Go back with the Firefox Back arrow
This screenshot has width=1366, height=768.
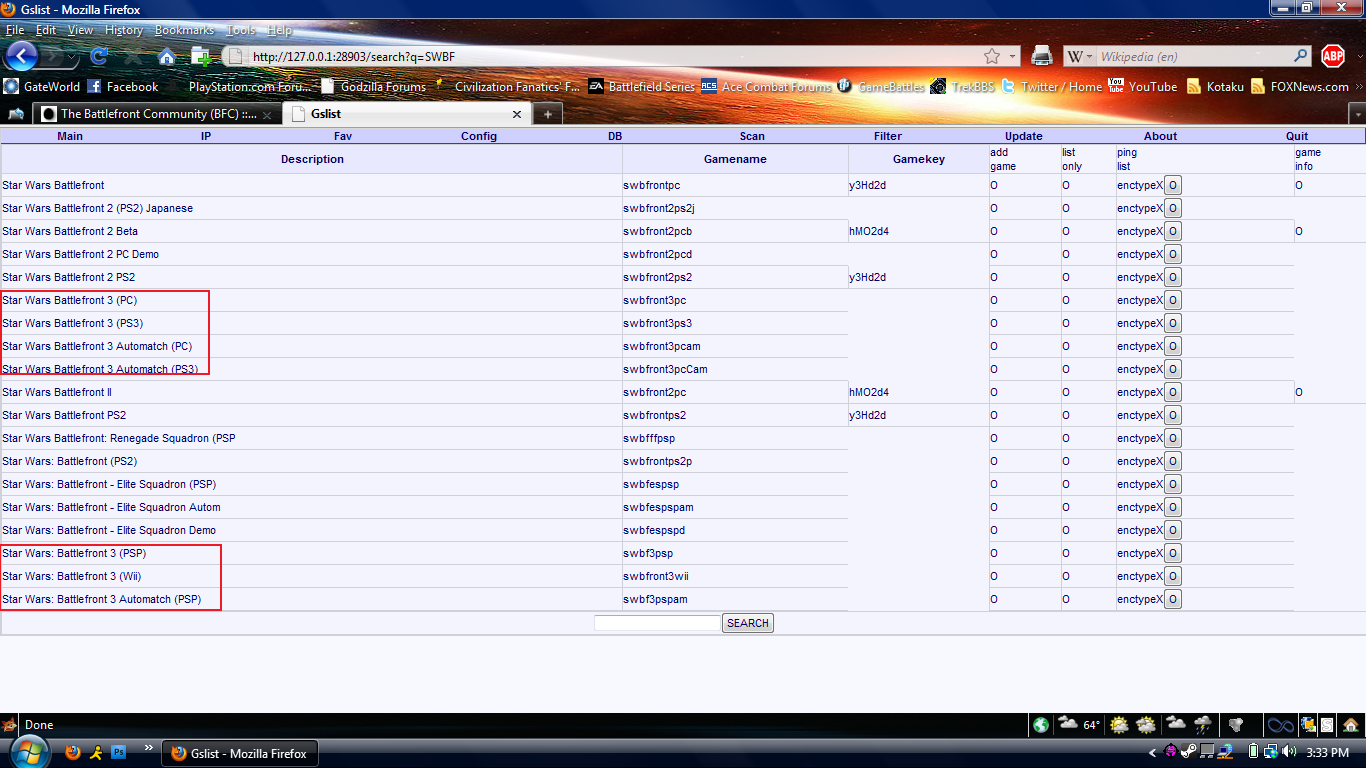click(22, 56)
